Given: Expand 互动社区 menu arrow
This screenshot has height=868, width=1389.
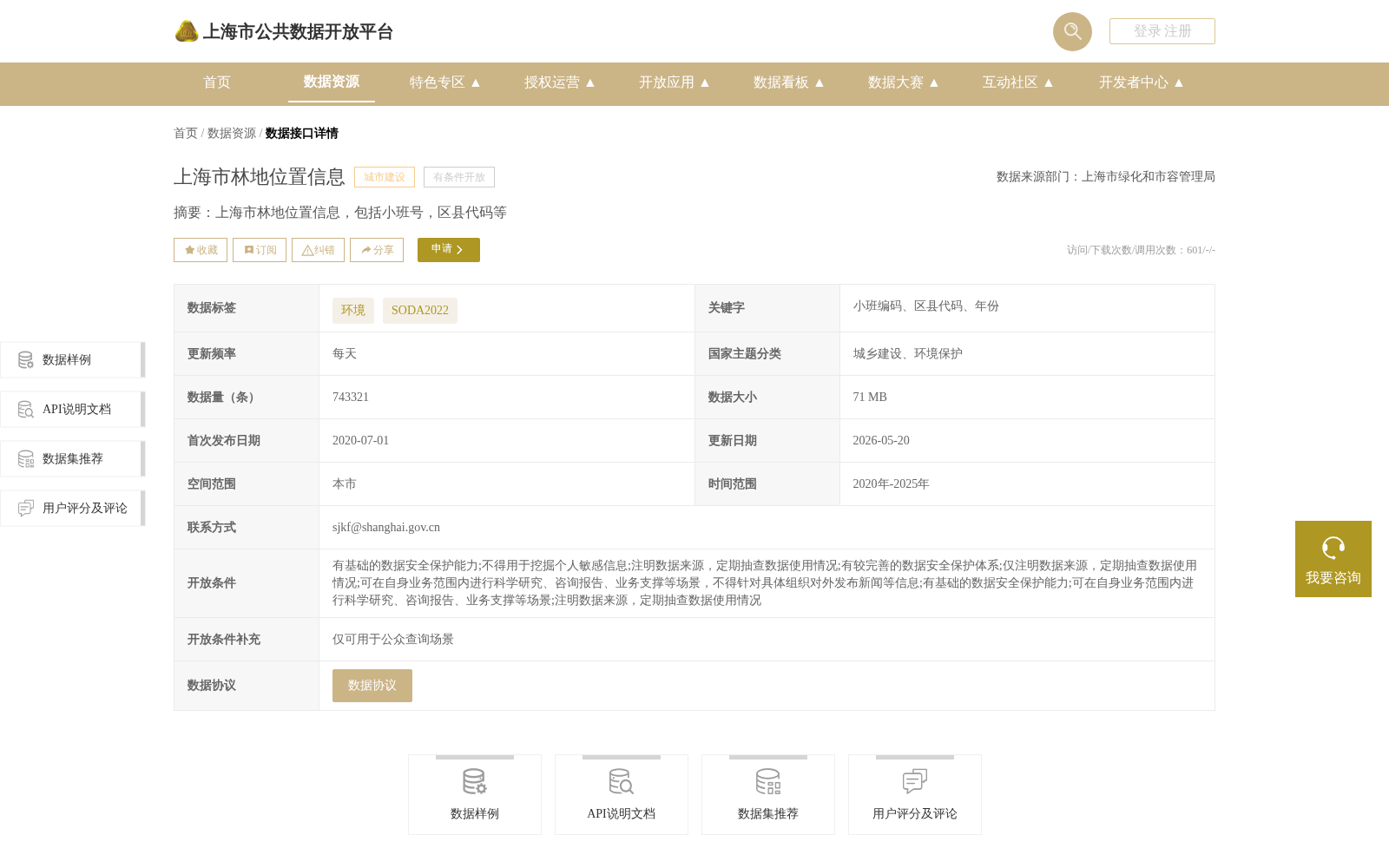Looking at the screenshot, I should click(1049, 82).
